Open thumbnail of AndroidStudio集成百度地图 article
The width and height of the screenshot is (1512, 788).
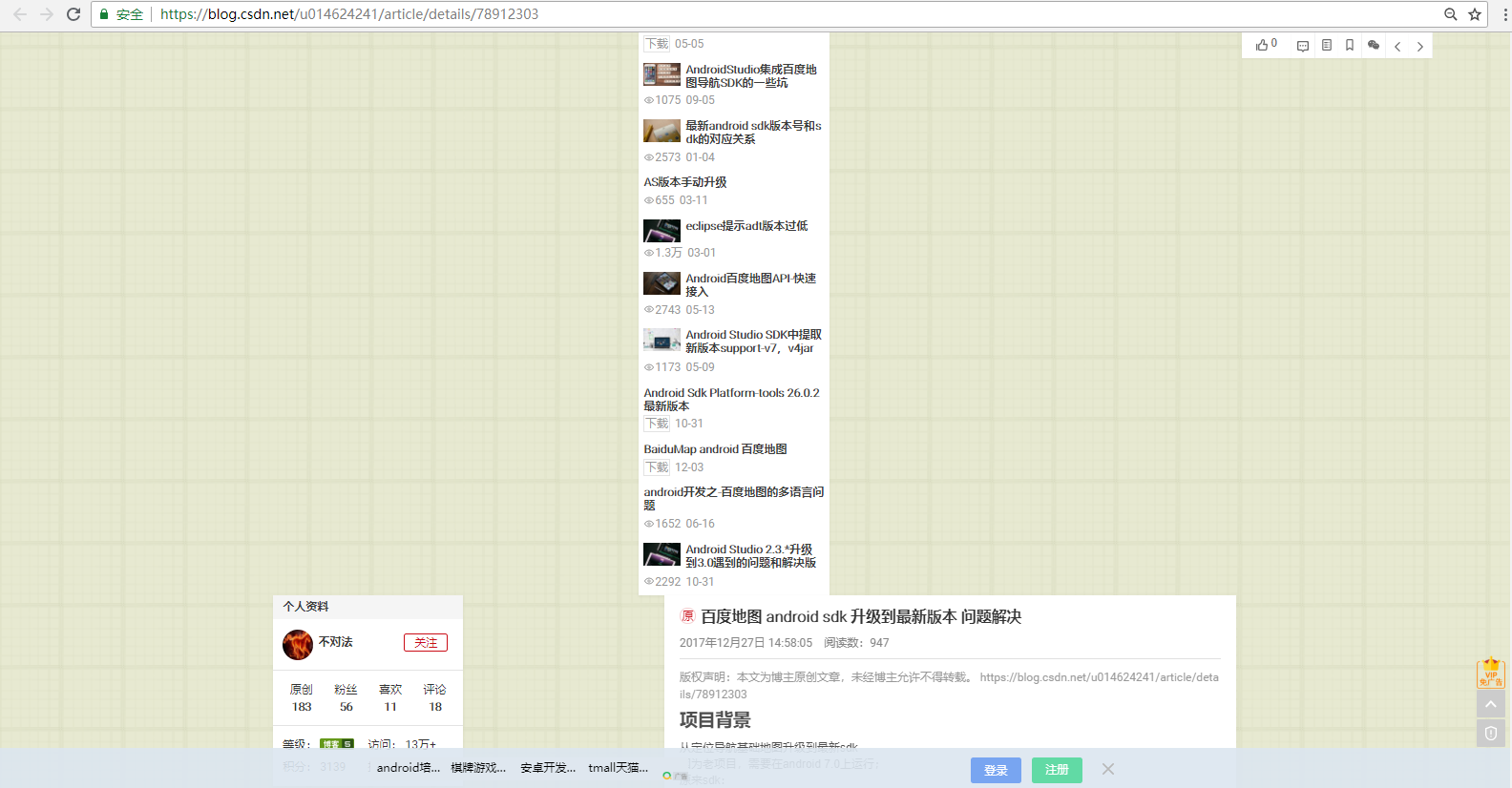[x=661, y=74]
